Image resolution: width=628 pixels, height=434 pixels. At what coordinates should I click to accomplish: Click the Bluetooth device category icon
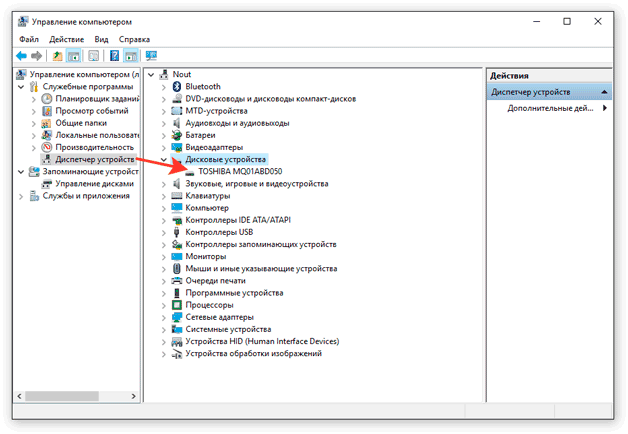(177, 86)
